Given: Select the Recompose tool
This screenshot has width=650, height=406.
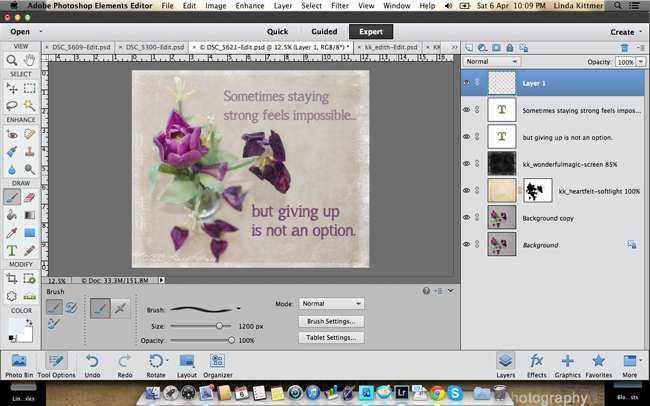Looking at the screenshot, I should pos(29,278).
